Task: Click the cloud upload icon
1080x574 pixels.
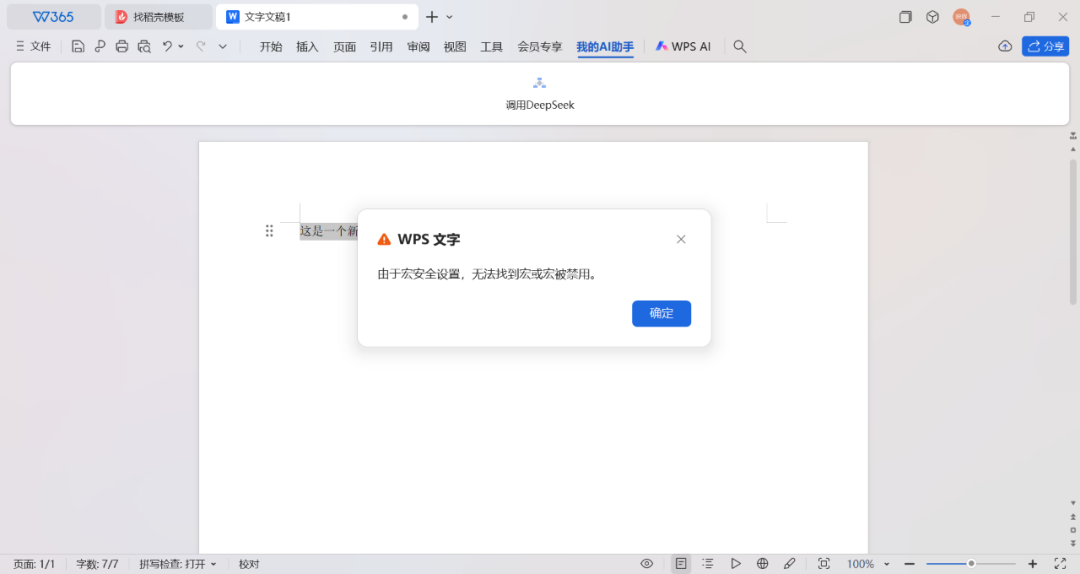Action: pos(1005,46)
